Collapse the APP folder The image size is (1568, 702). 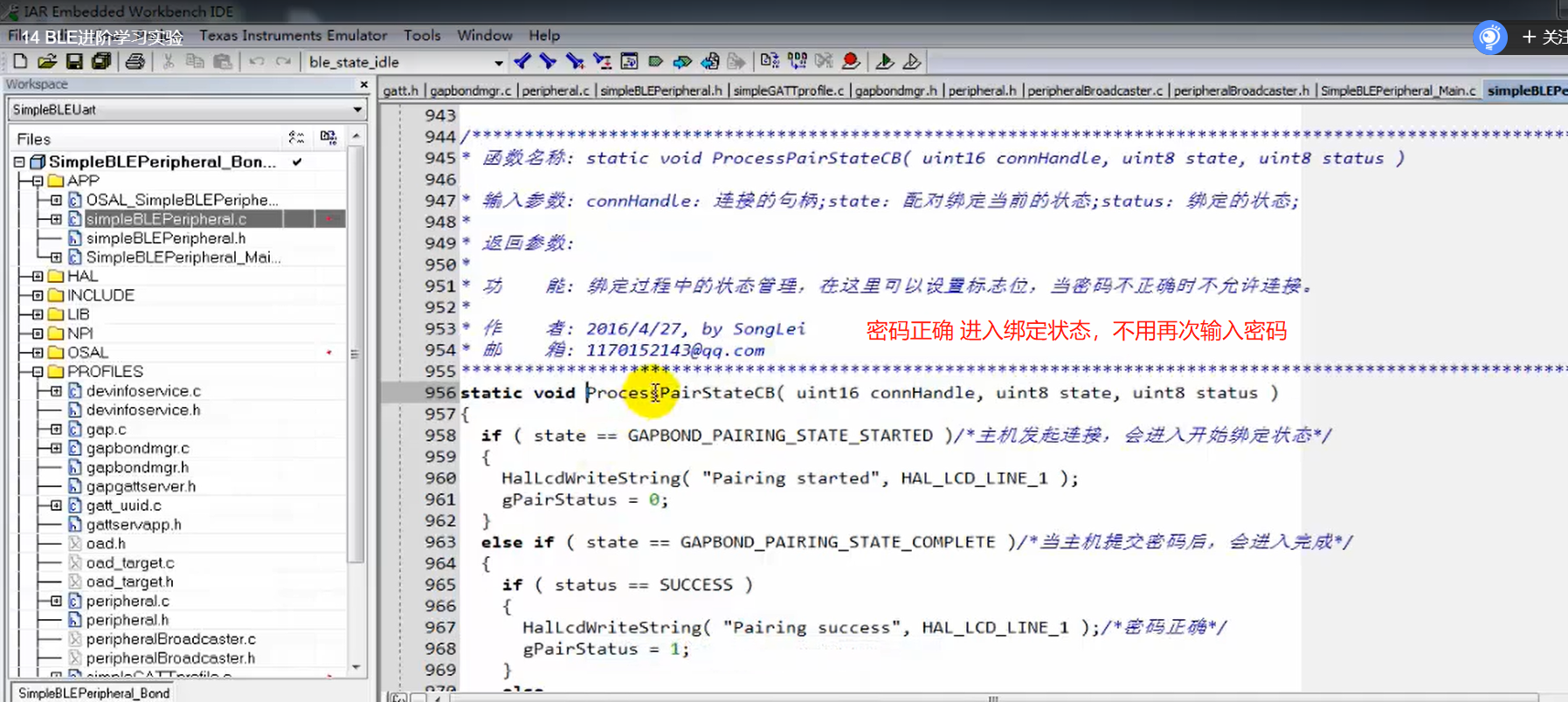[x=38, y=181]
